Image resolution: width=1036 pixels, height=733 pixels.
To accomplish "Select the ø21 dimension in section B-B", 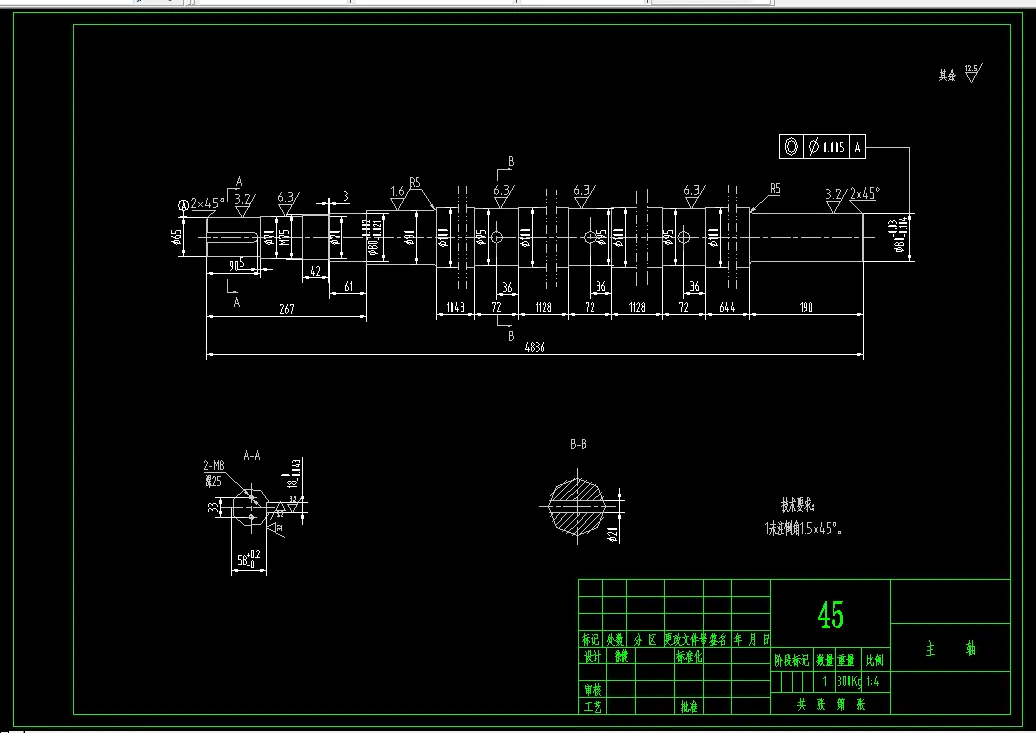I will click(x=612, y=534).
